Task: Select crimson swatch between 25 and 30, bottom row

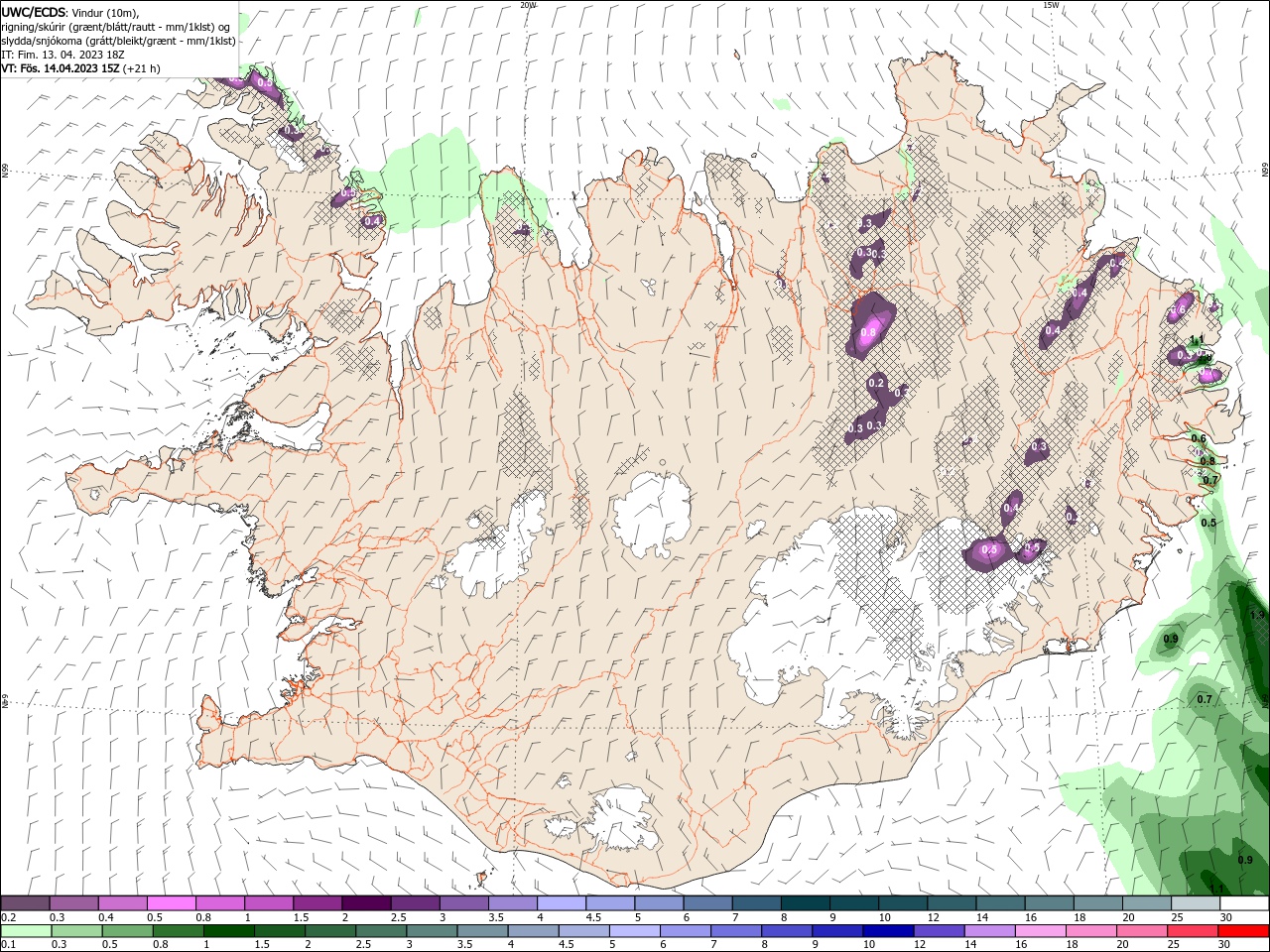Action: pos(1194,931)
